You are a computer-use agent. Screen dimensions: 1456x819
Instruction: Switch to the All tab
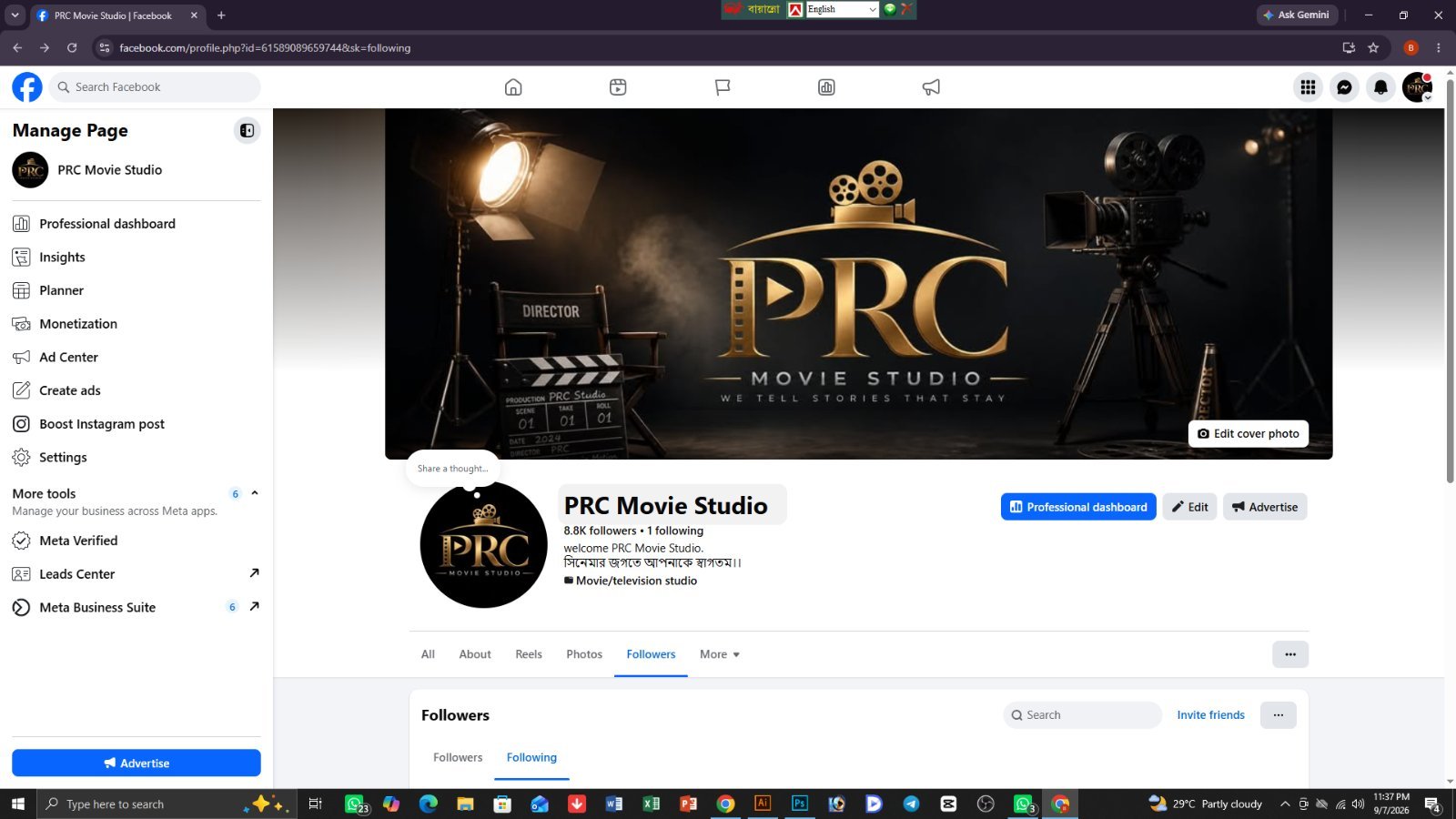(x=428, y=654)
